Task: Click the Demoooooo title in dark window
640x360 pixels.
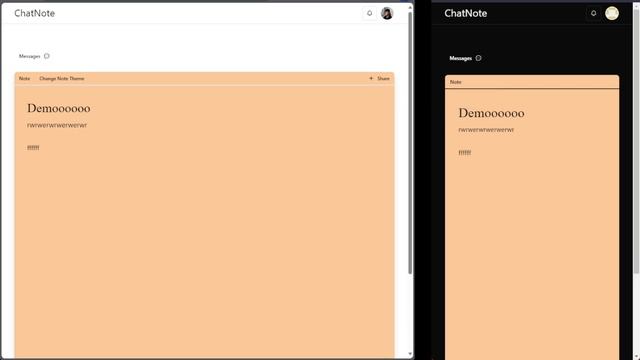Action: point(491,113)
